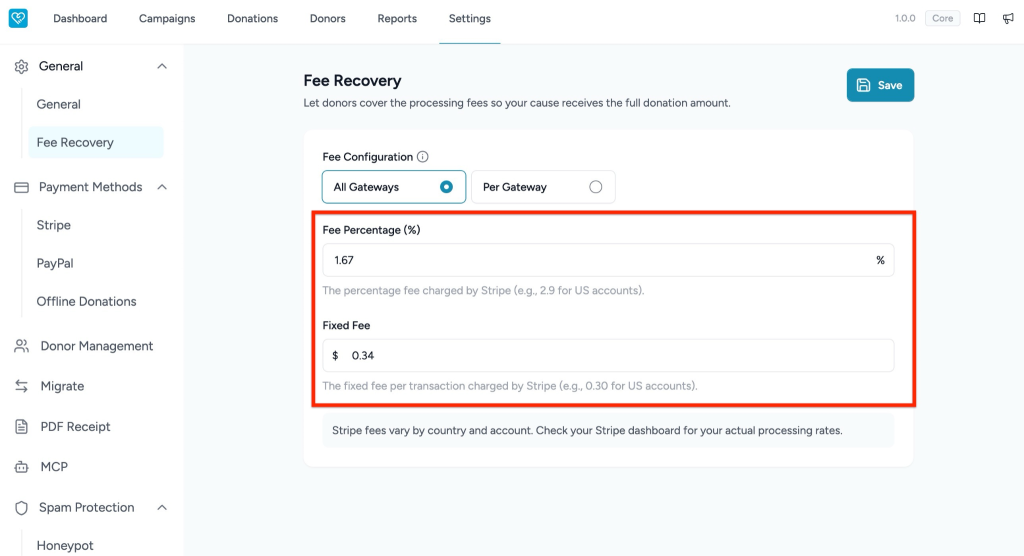Click the Payment Methods card icon

[22, 188]
